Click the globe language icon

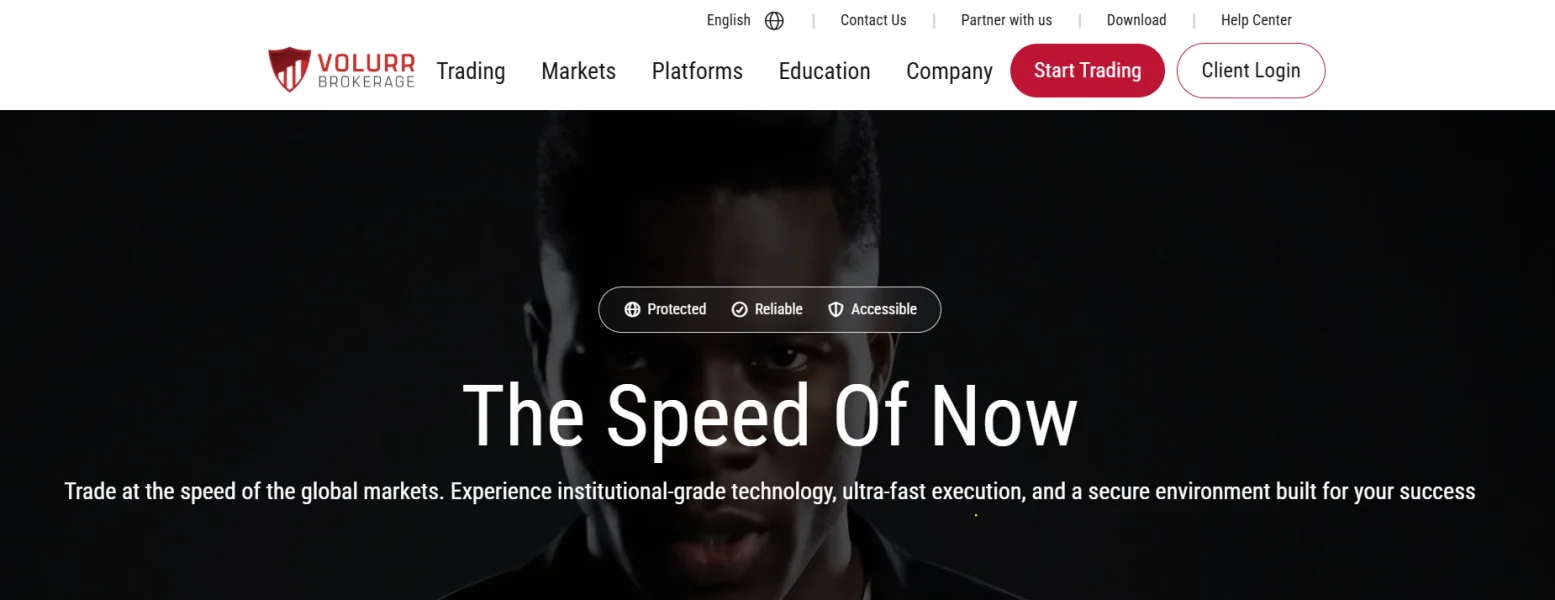[774, 21]
